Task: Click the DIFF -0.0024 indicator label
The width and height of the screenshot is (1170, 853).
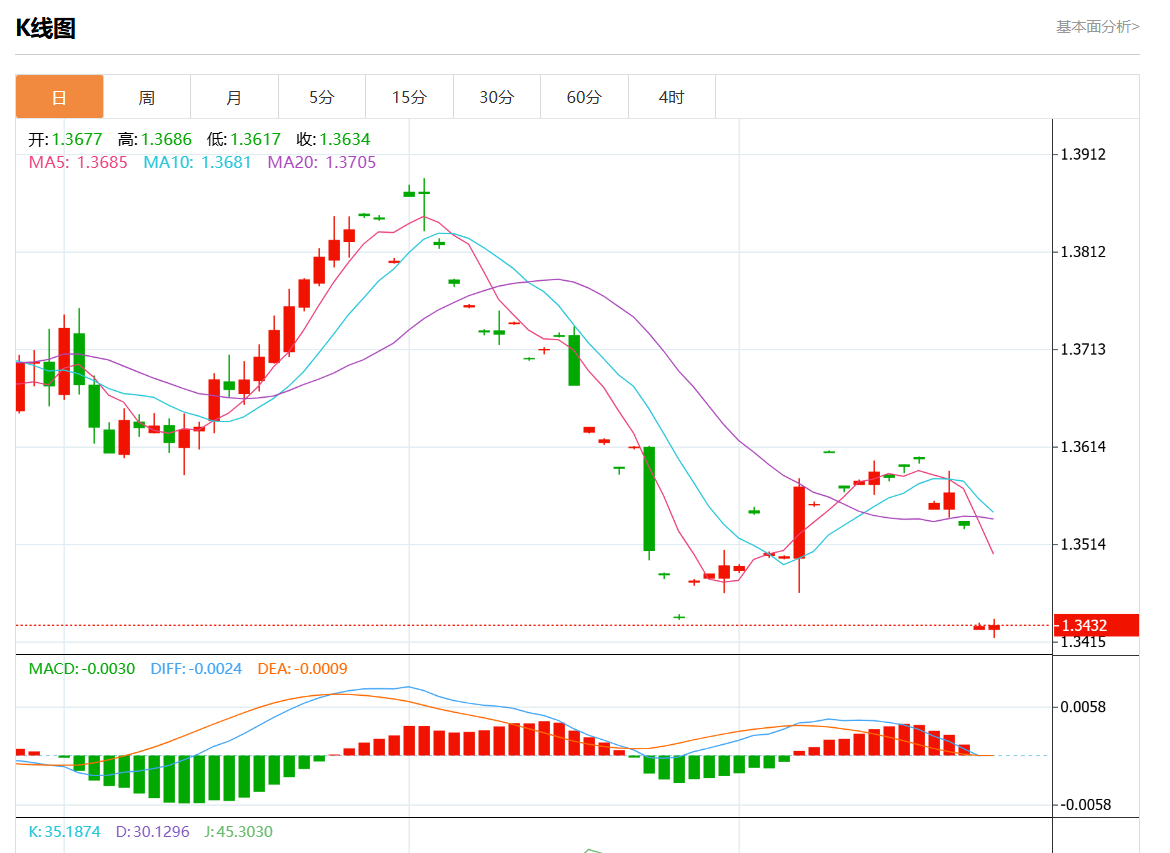Action: coord(196,669)
